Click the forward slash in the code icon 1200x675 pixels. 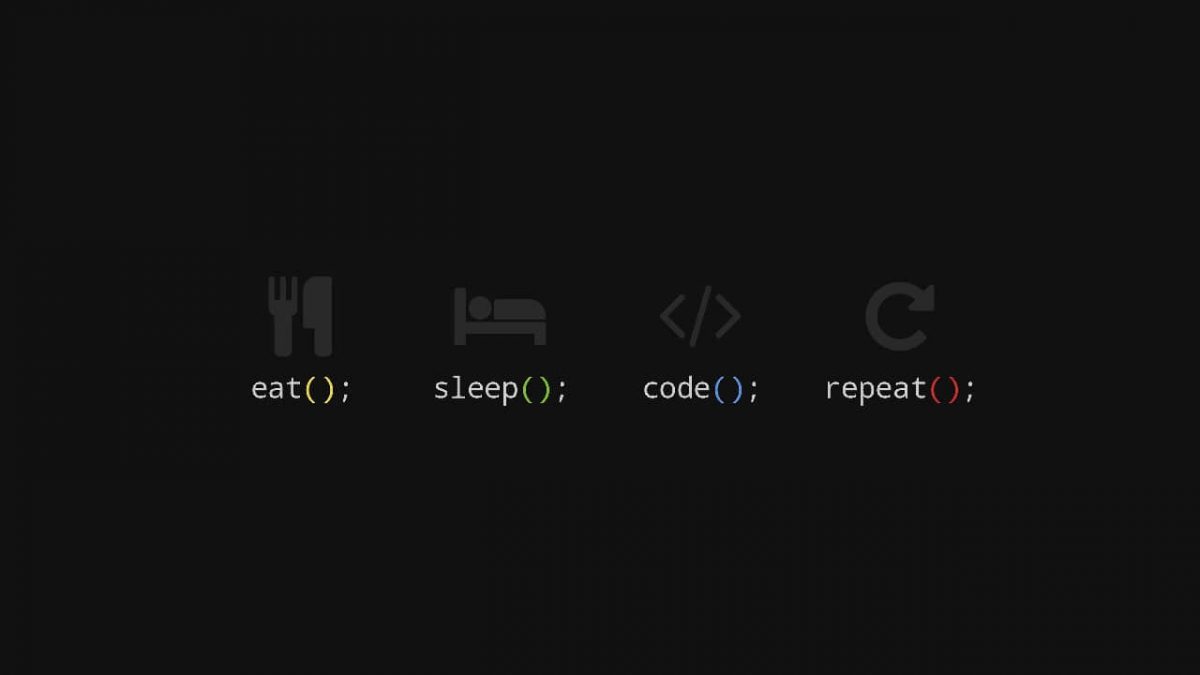700,316
